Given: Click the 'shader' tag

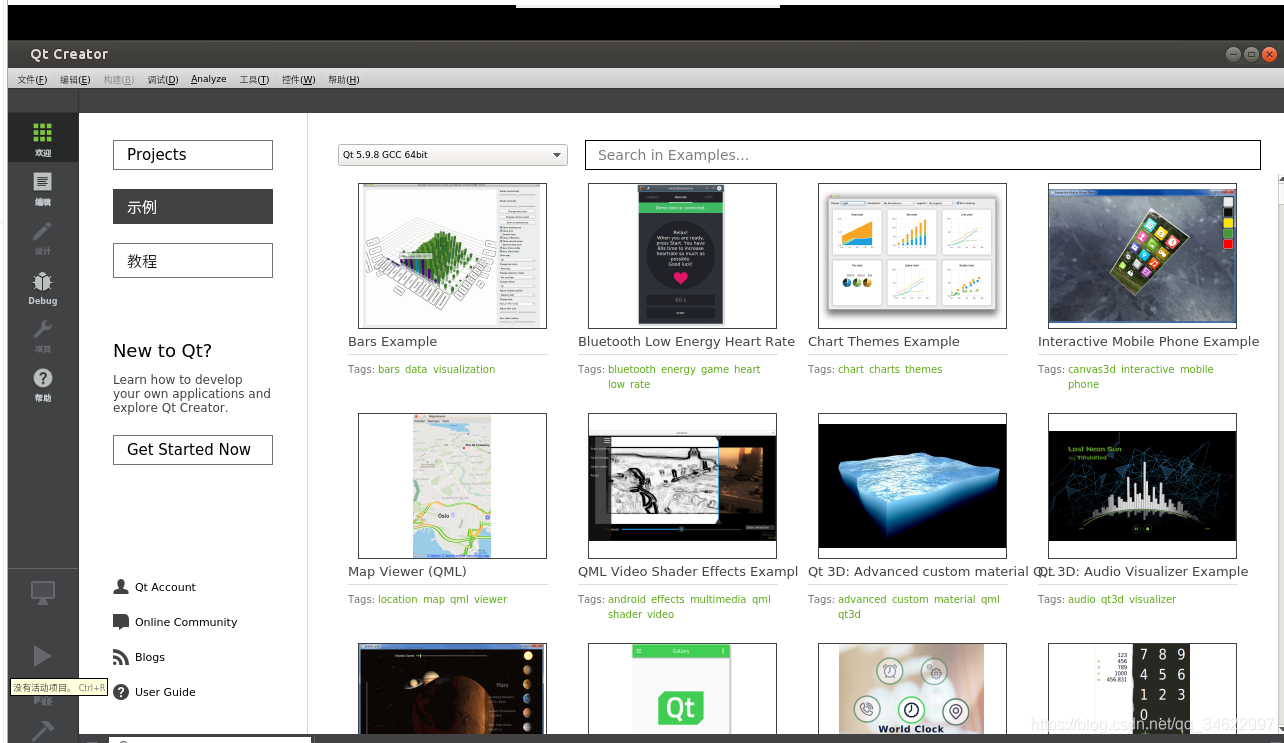Looking at the screenshot, I should click(x=625, y=615).
